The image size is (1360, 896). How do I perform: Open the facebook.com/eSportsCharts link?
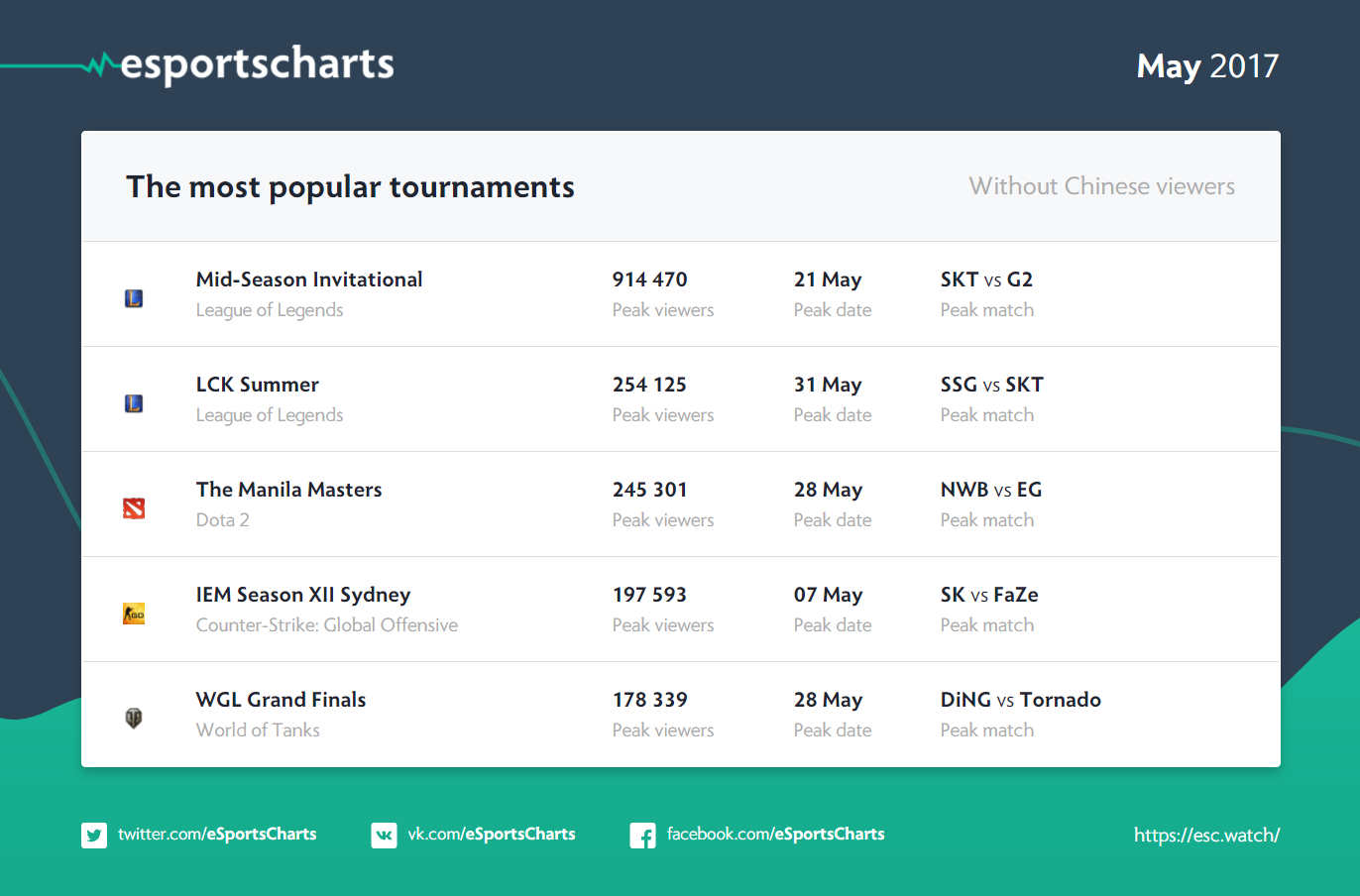775,835
